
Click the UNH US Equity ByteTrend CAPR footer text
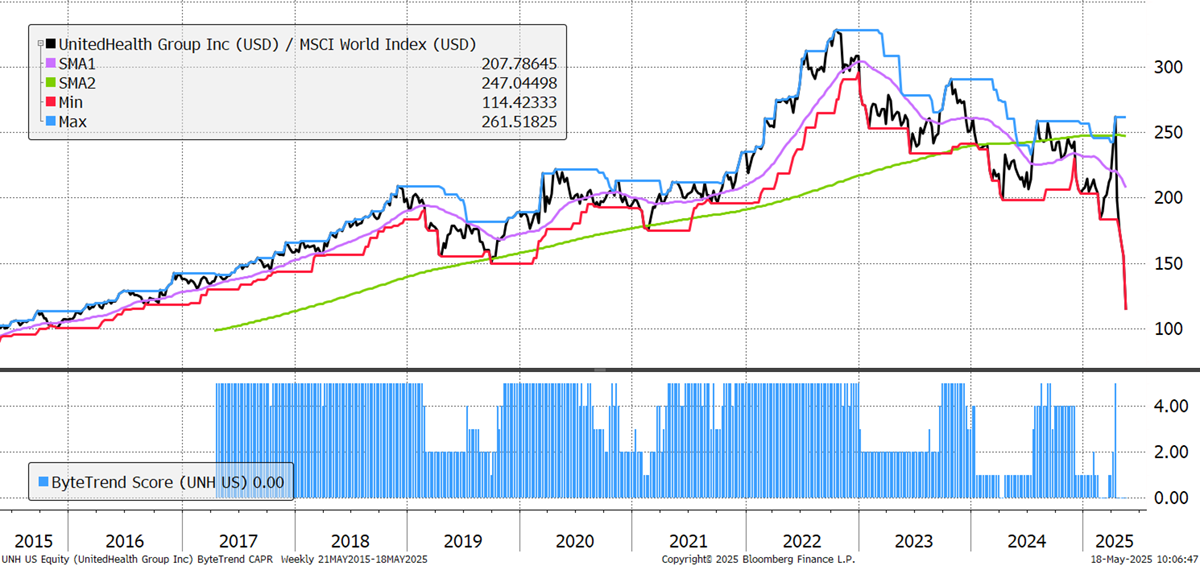pos(215,558)
